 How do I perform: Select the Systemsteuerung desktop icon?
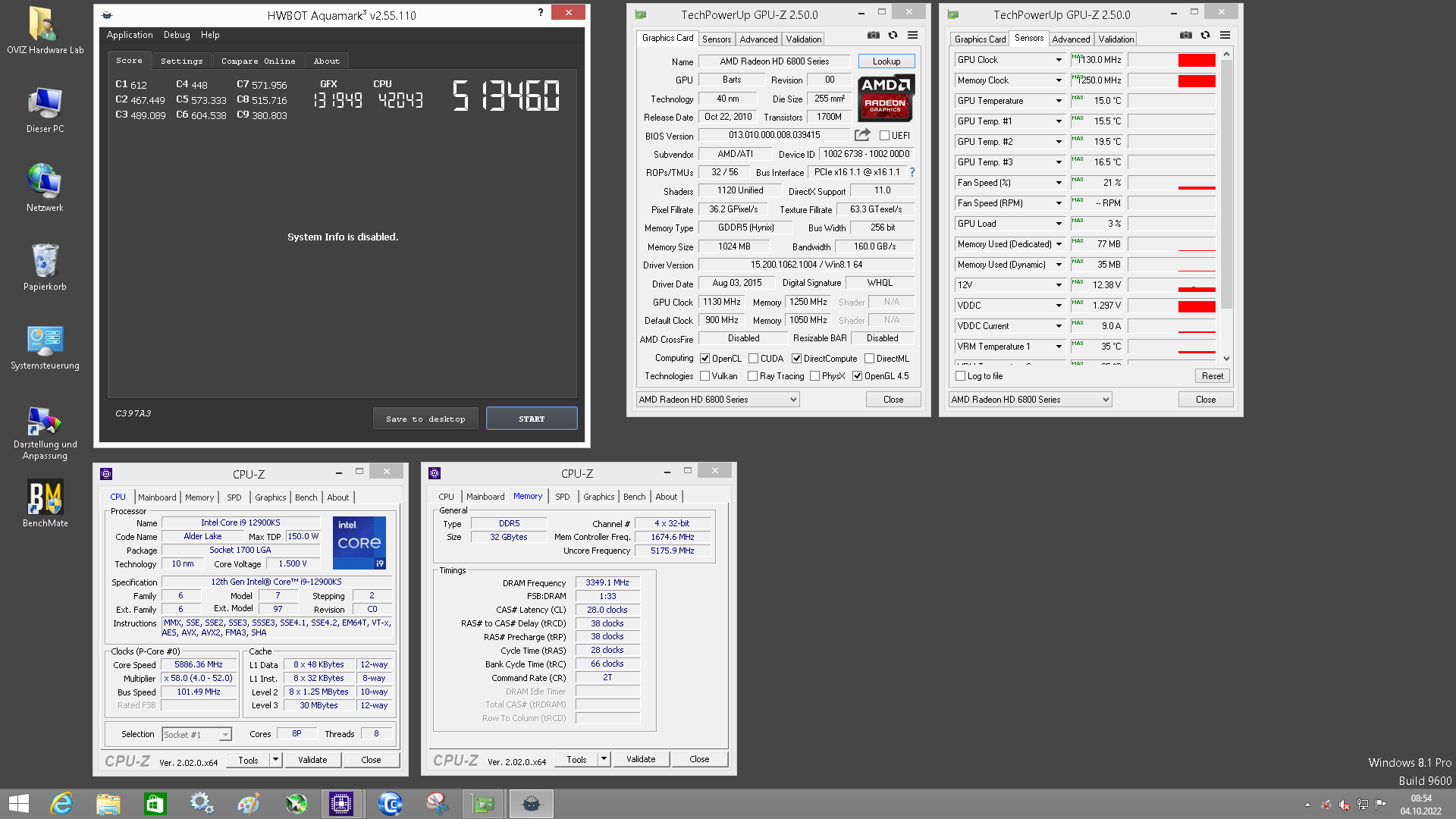45,347
